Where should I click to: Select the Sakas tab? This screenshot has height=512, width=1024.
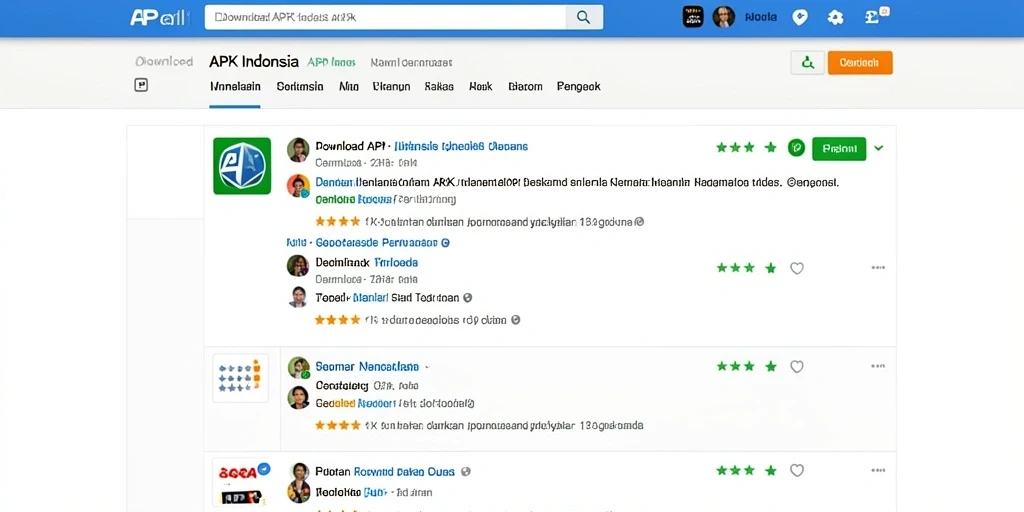click(439, 86)
